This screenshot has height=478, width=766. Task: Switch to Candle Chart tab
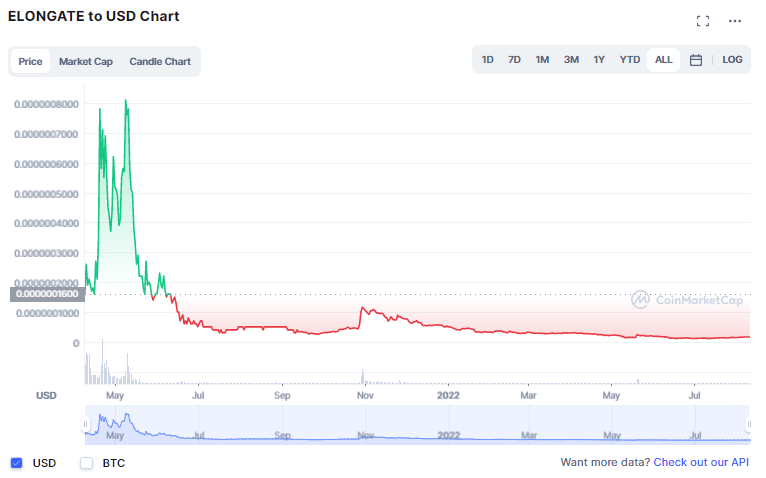[x=160, y=62]
